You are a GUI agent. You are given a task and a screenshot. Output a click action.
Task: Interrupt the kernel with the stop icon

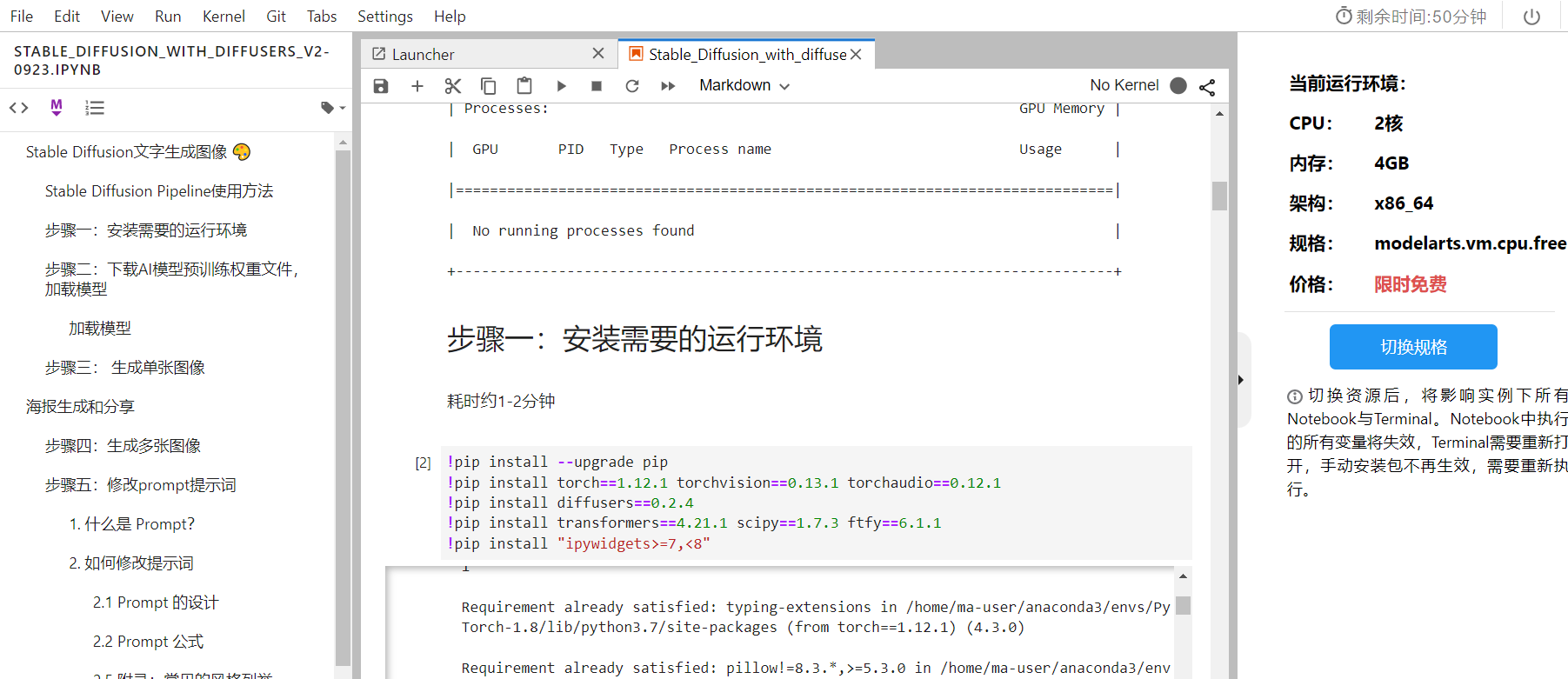597,86
